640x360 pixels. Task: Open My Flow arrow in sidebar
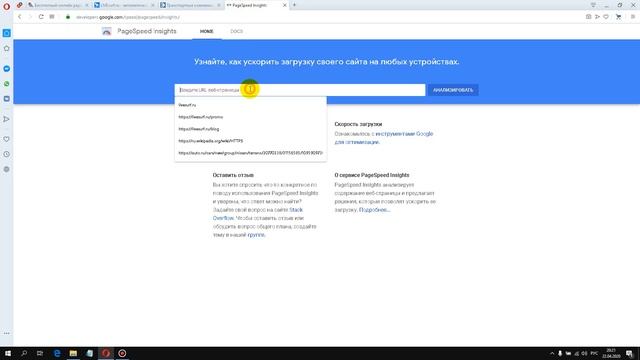click(x=7, y=119)
